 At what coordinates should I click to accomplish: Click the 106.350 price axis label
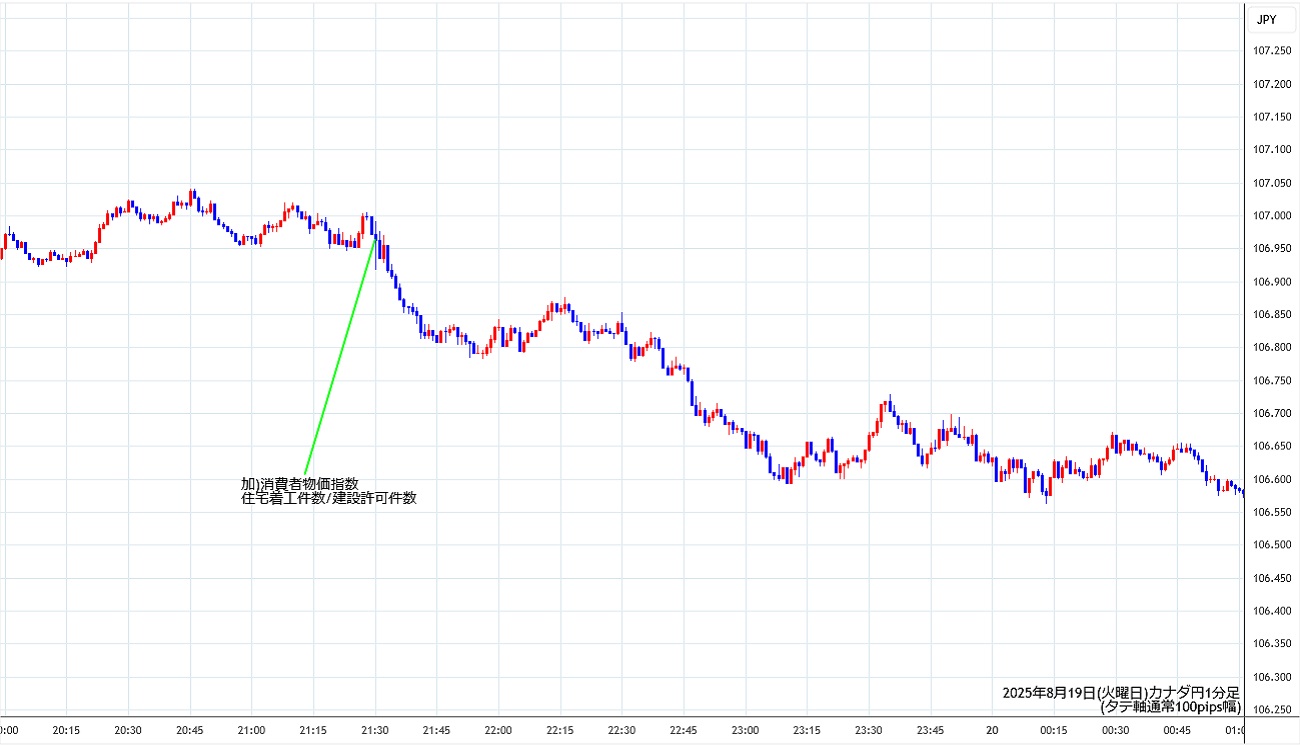click(x=1271, y=644)
